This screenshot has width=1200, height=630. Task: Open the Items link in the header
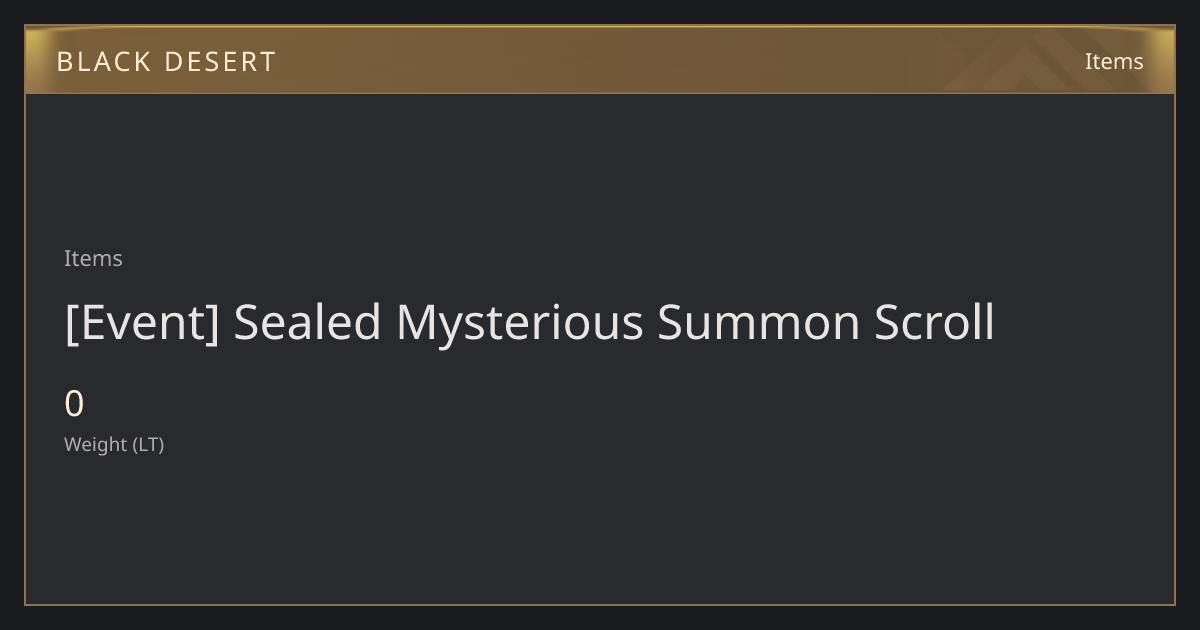pos(1114,61)
